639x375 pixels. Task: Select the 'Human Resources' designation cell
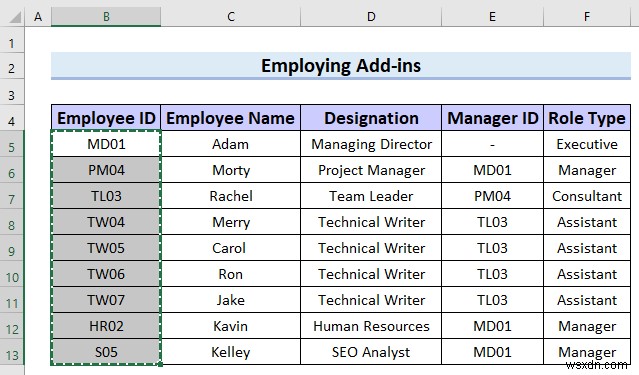coord(371,326)
